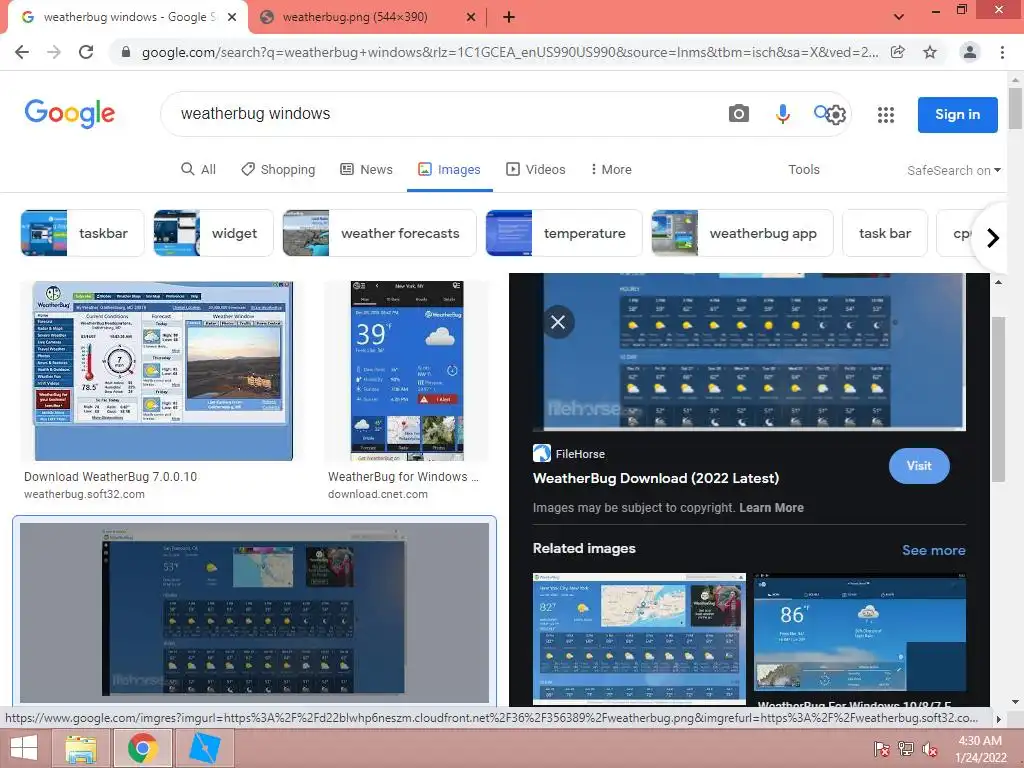
Task: Click the magnifier search button
Action: [x=821, y=112]
